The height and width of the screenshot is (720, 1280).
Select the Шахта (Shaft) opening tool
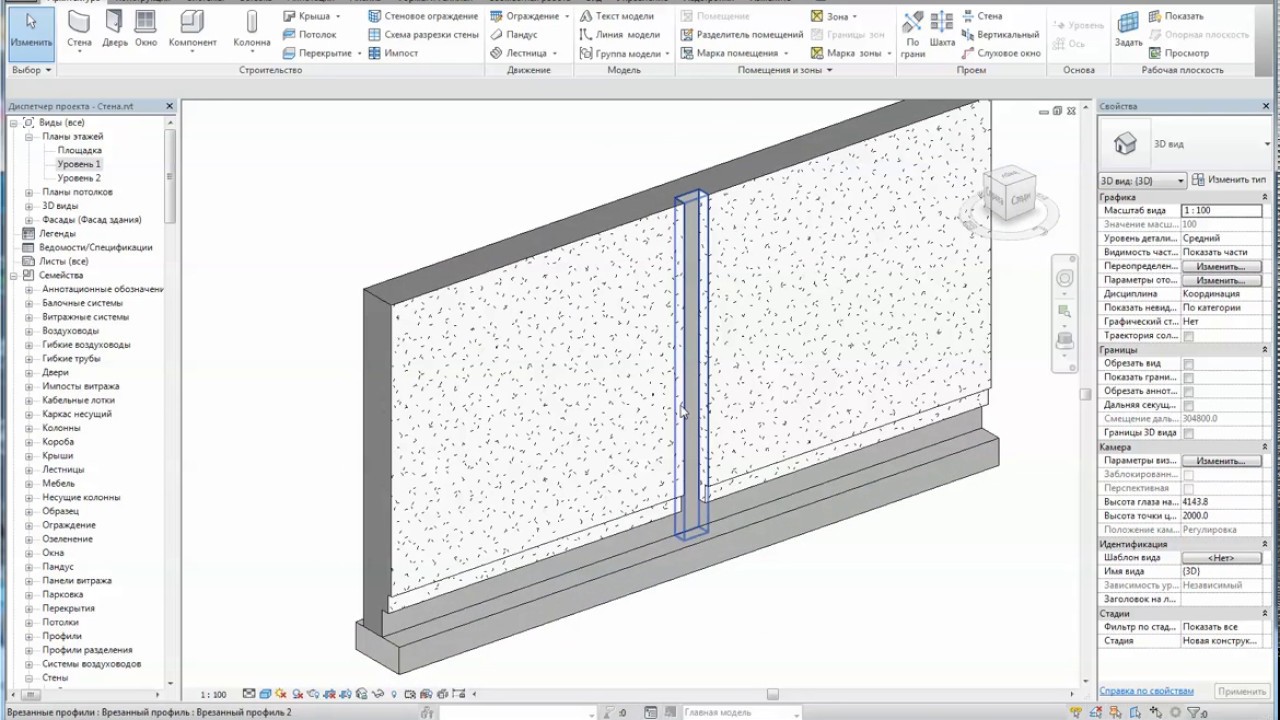click(942, 32)
